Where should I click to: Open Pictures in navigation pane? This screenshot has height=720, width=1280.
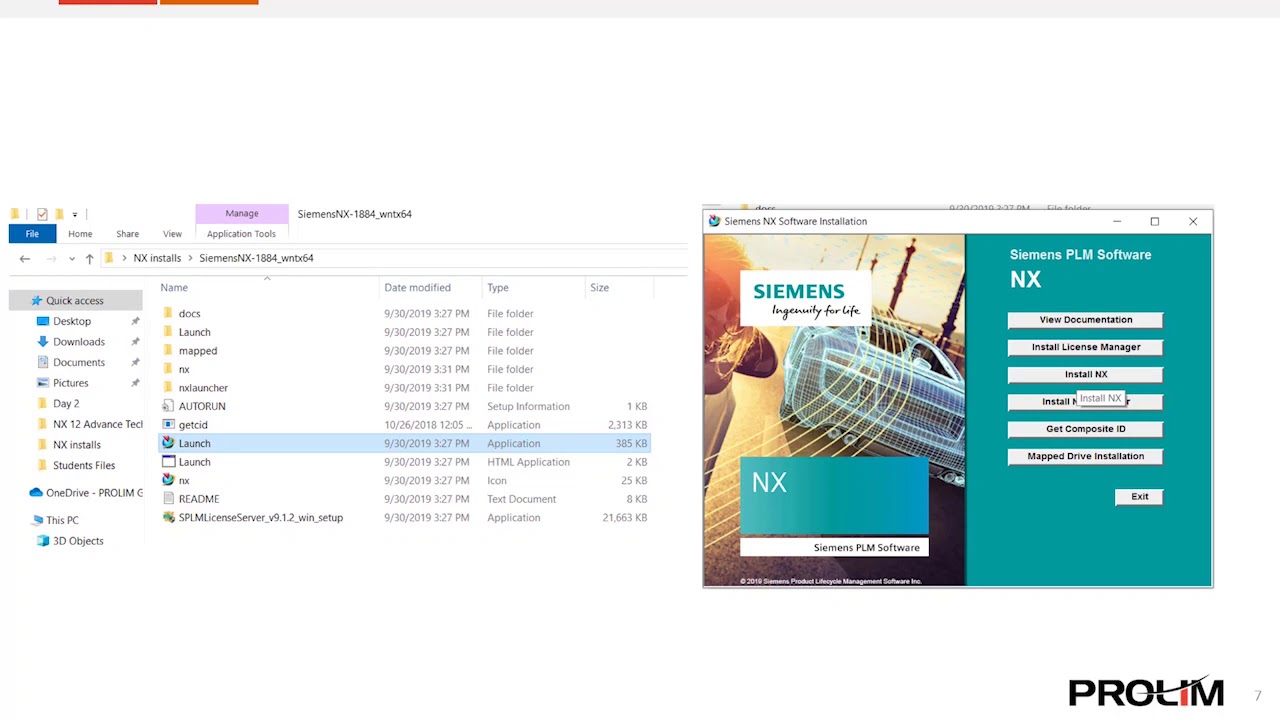point(70,383)
